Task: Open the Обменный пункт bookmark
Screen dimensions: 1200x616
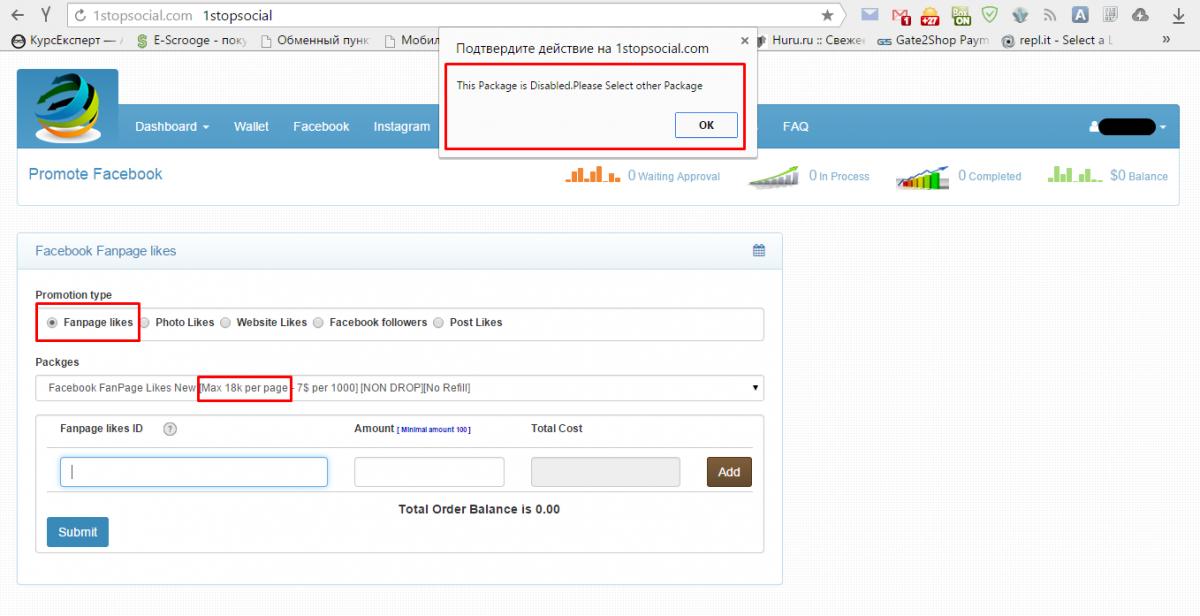Action: [315, 41]
